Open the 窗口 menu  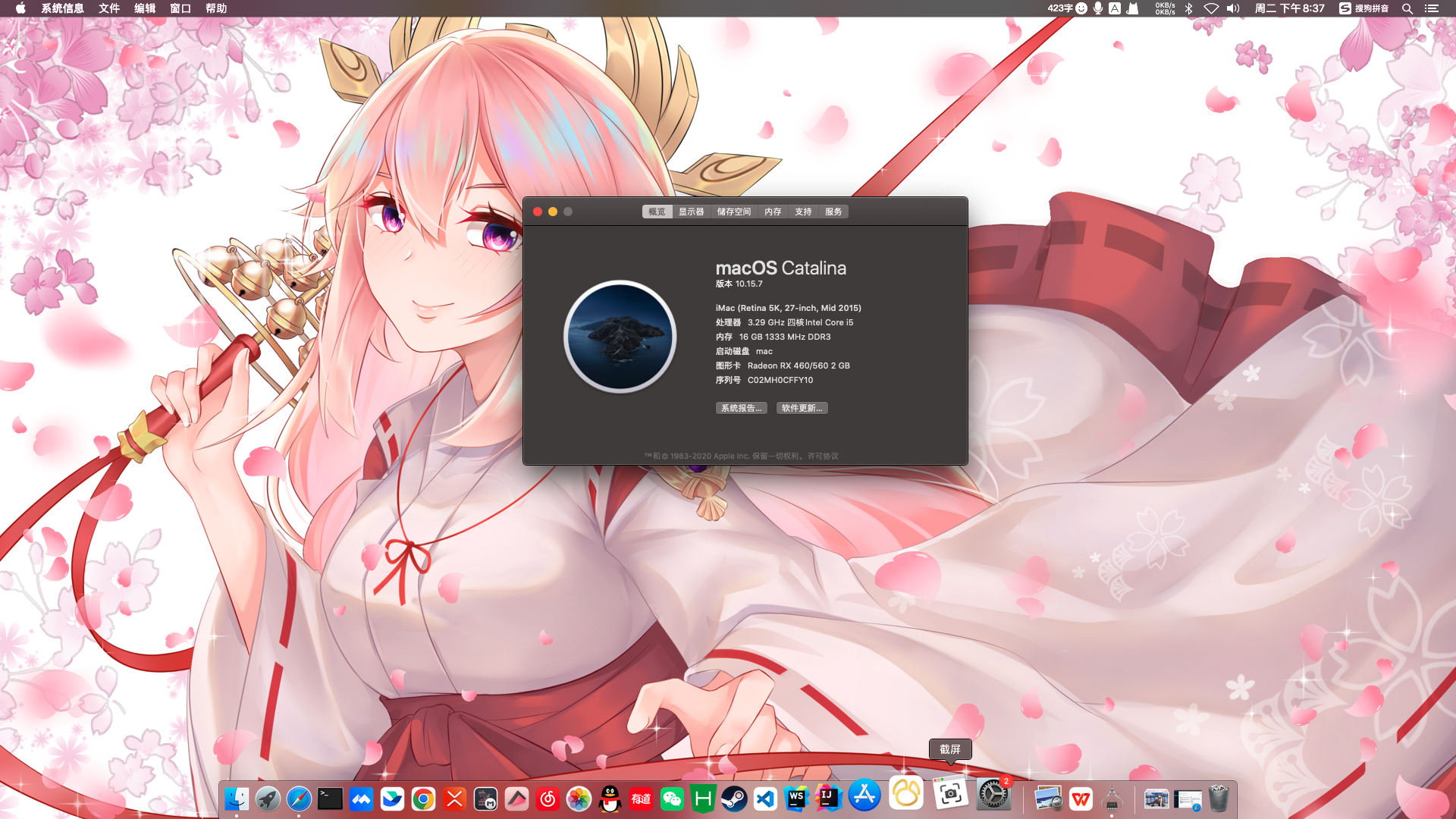click(x=180, y=8)
